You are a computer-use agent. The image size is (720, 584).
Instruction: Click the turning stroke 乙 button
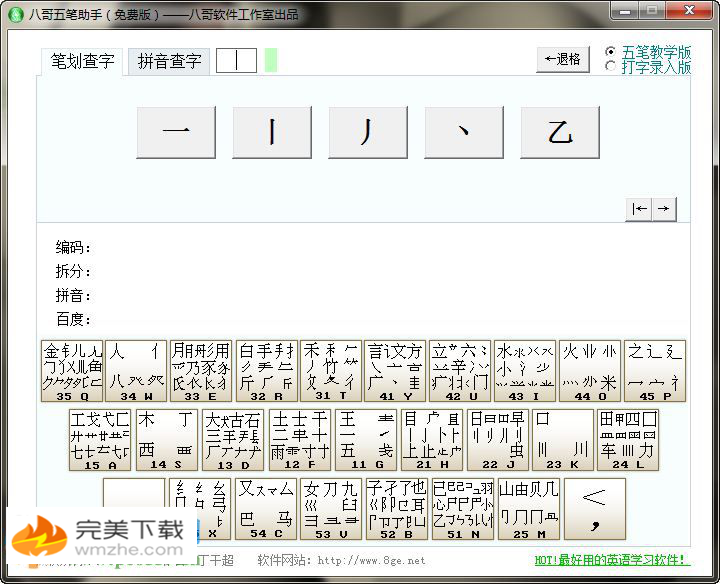coord(560,133)
